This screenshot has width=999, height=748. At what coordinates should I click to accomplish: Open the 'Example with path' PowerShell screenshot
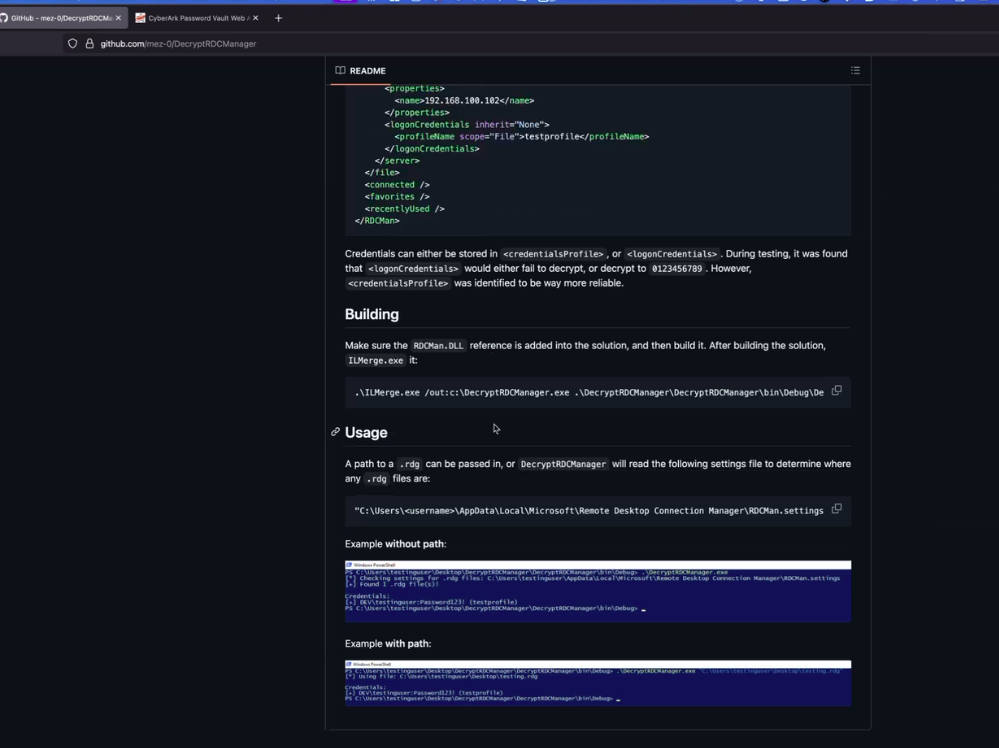[597, 683]
